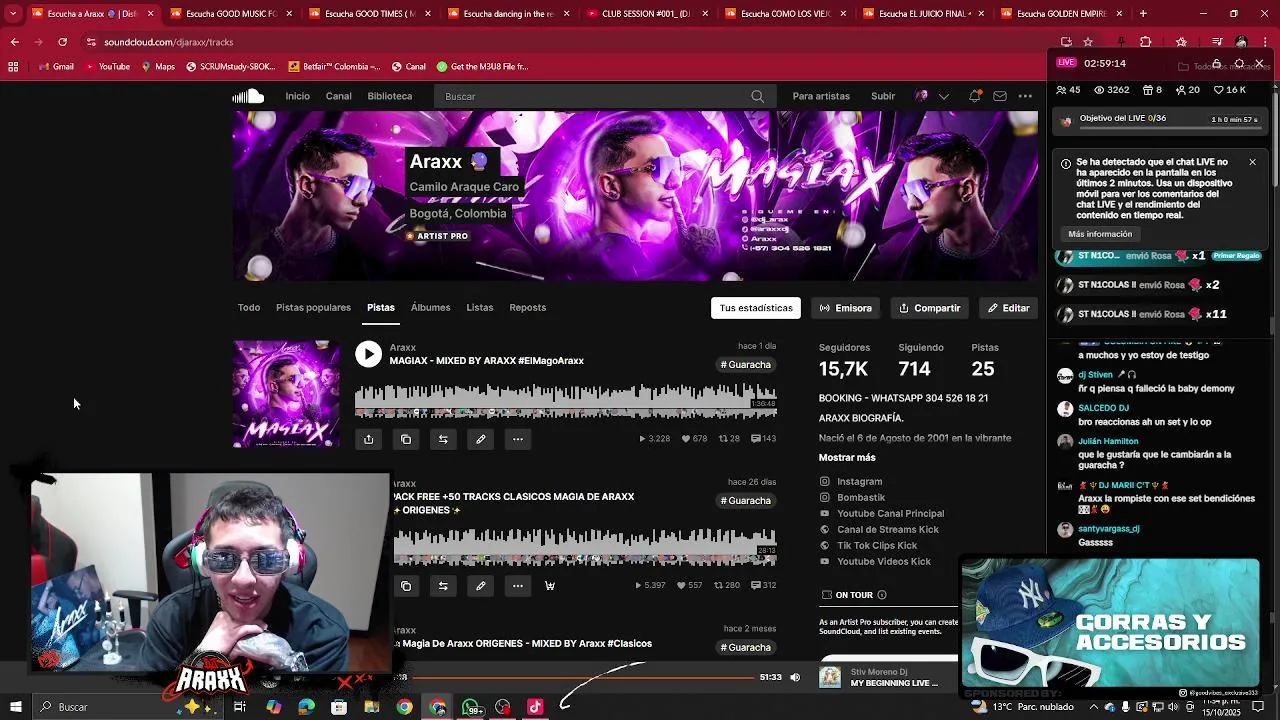
Task: Switch to the Listas tab
Action: pyautogui.click(x=479, y=308)
